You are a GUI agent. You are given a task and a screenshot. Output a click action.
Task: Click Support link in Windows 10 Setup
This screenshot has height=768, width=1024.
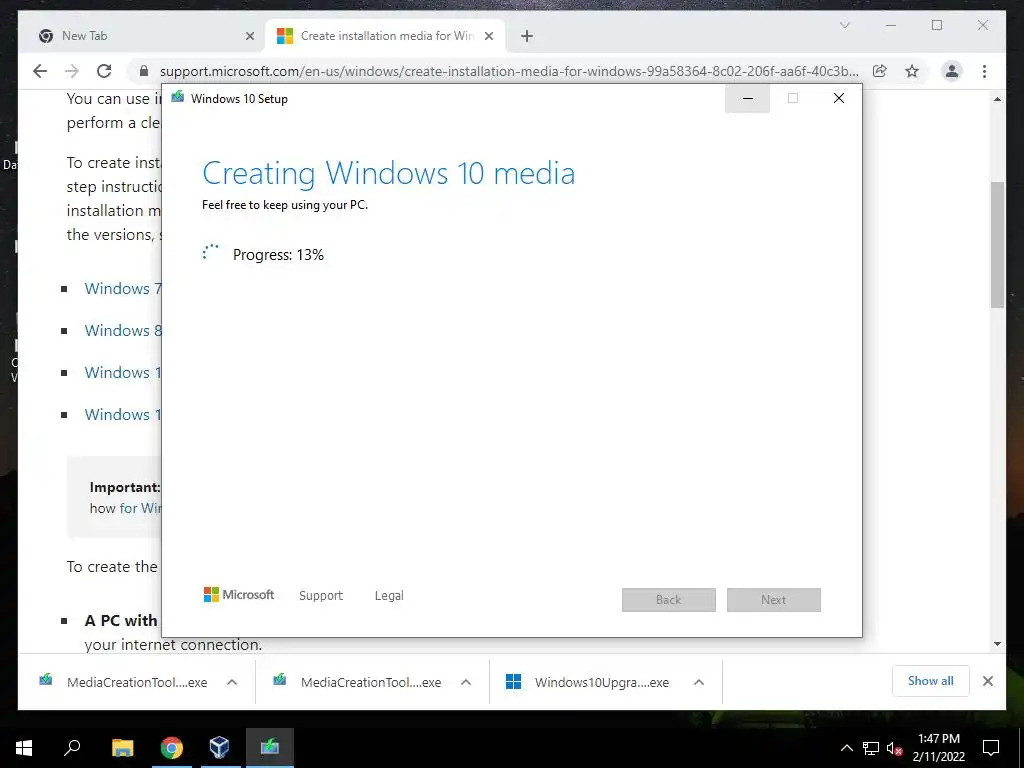[321, 596]
